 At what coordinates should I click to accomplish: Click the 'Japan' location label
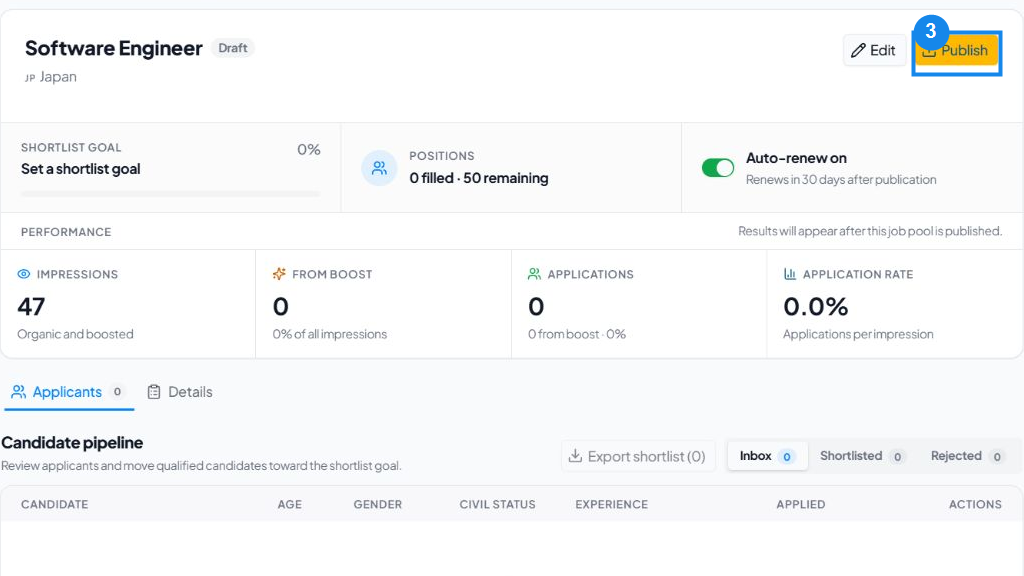58,77
